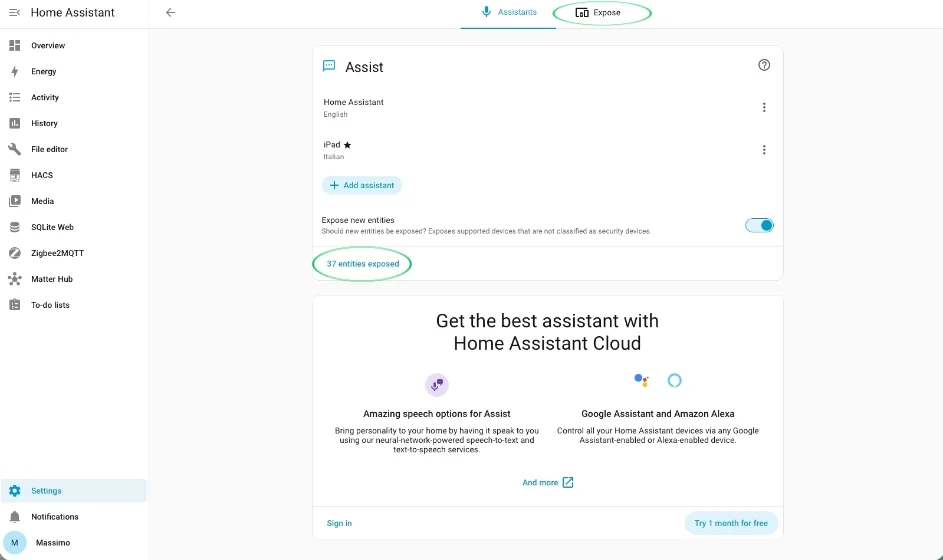This screenshot has width=943, height=560.
Task: Click the Sign in link
Action: click(x=339, y=523)
